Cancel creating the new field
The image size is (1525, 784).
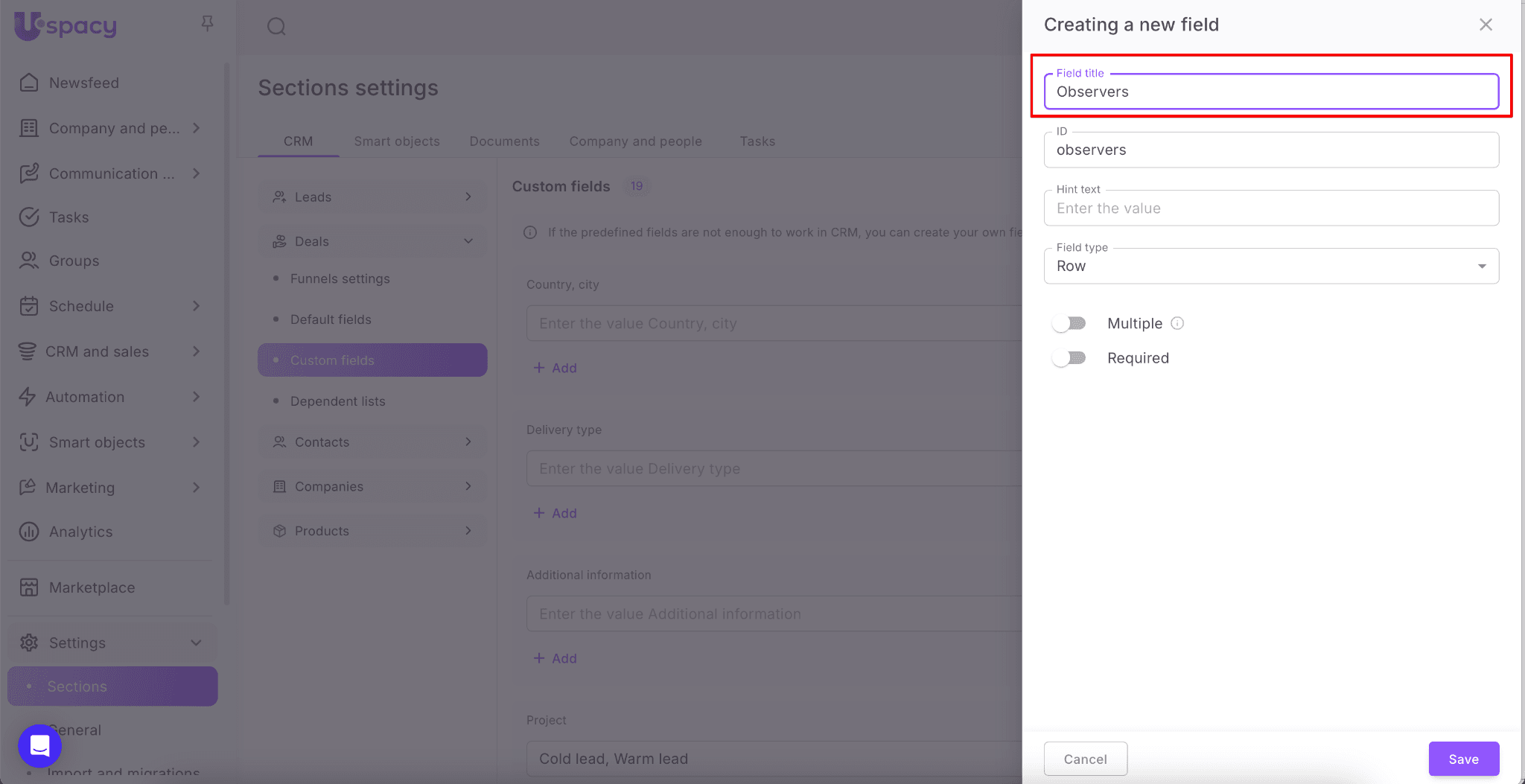tap(1085, 759)
